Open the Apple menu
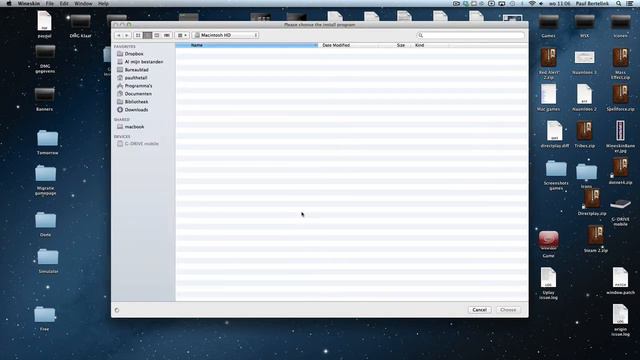 click(9, 3)
